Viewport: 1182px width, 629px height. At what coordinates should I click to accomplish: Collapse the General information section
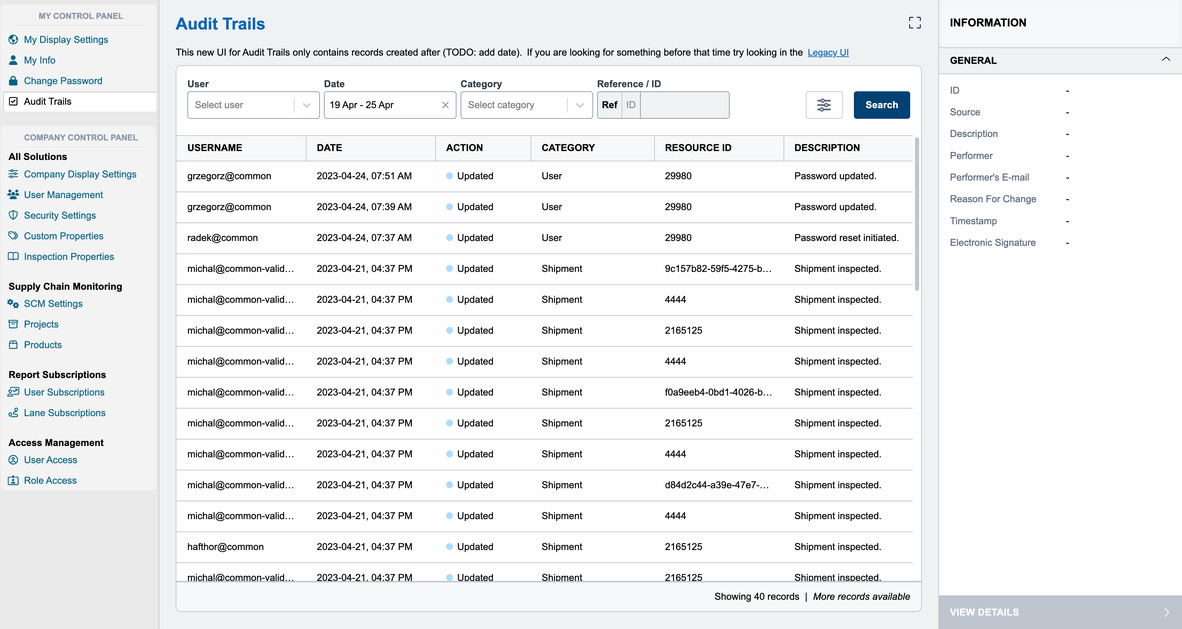click(1165, 60)
